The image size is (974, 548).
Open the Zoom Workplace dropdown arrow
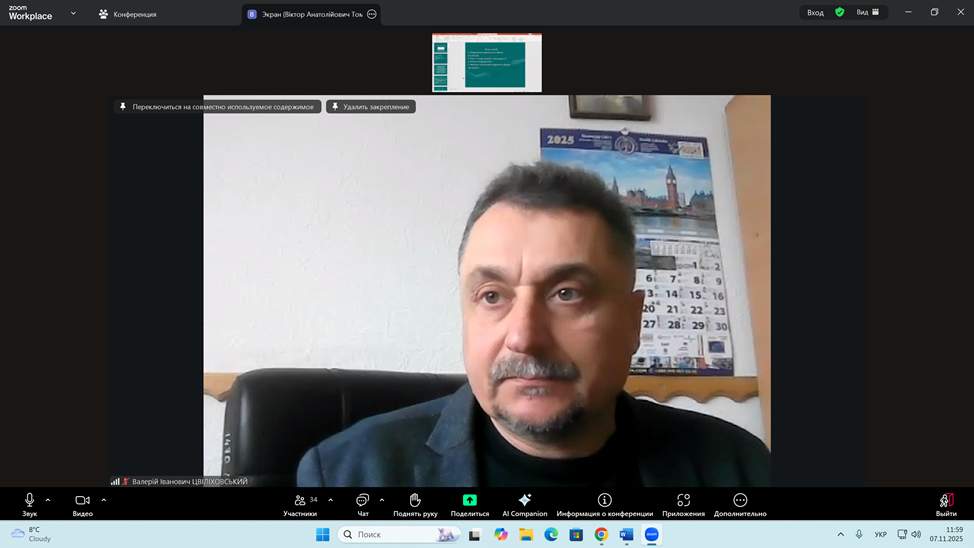coord(73,13)
